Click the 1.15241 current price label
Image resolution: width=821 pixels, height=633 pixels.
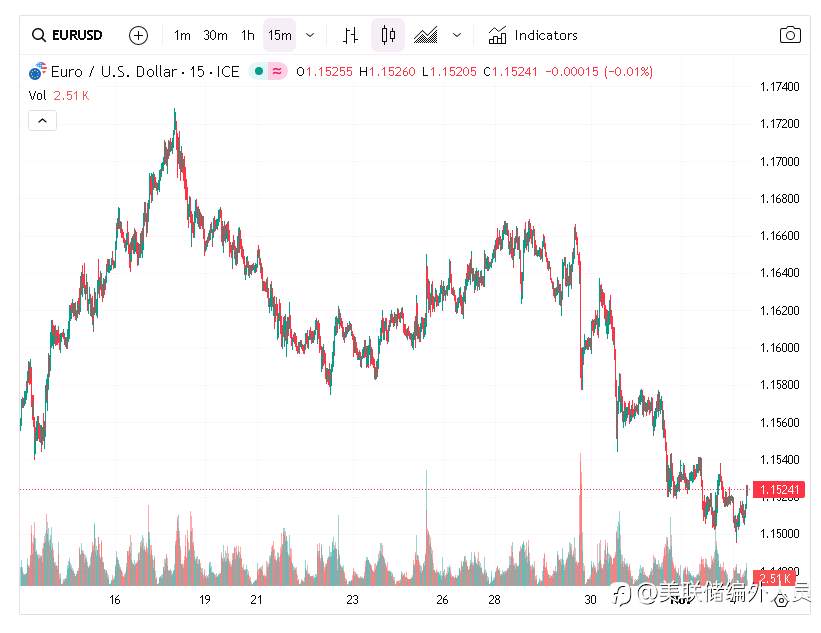779,490
